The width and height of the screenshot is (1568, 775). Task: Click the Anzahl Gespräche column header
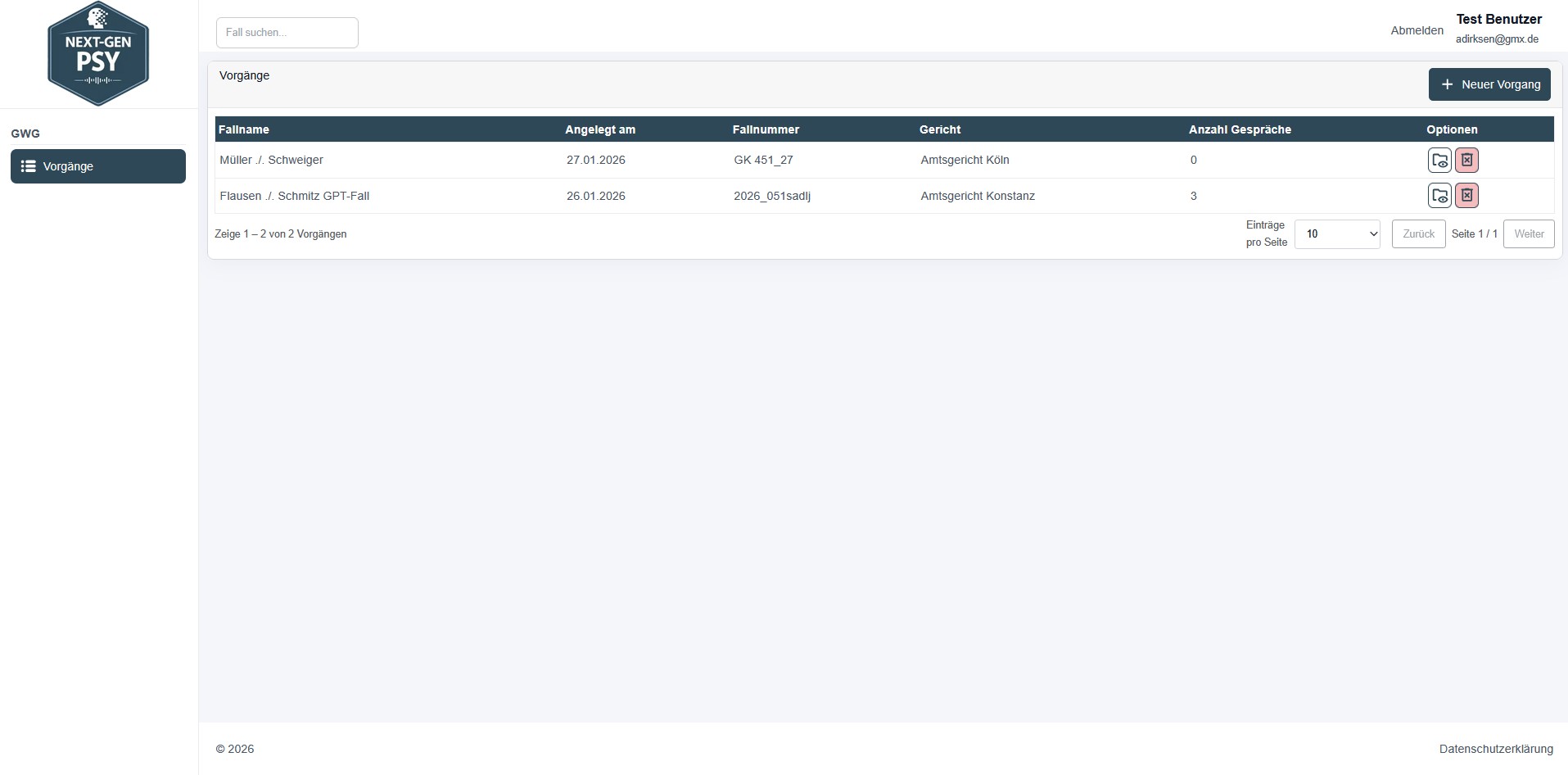1240,129
